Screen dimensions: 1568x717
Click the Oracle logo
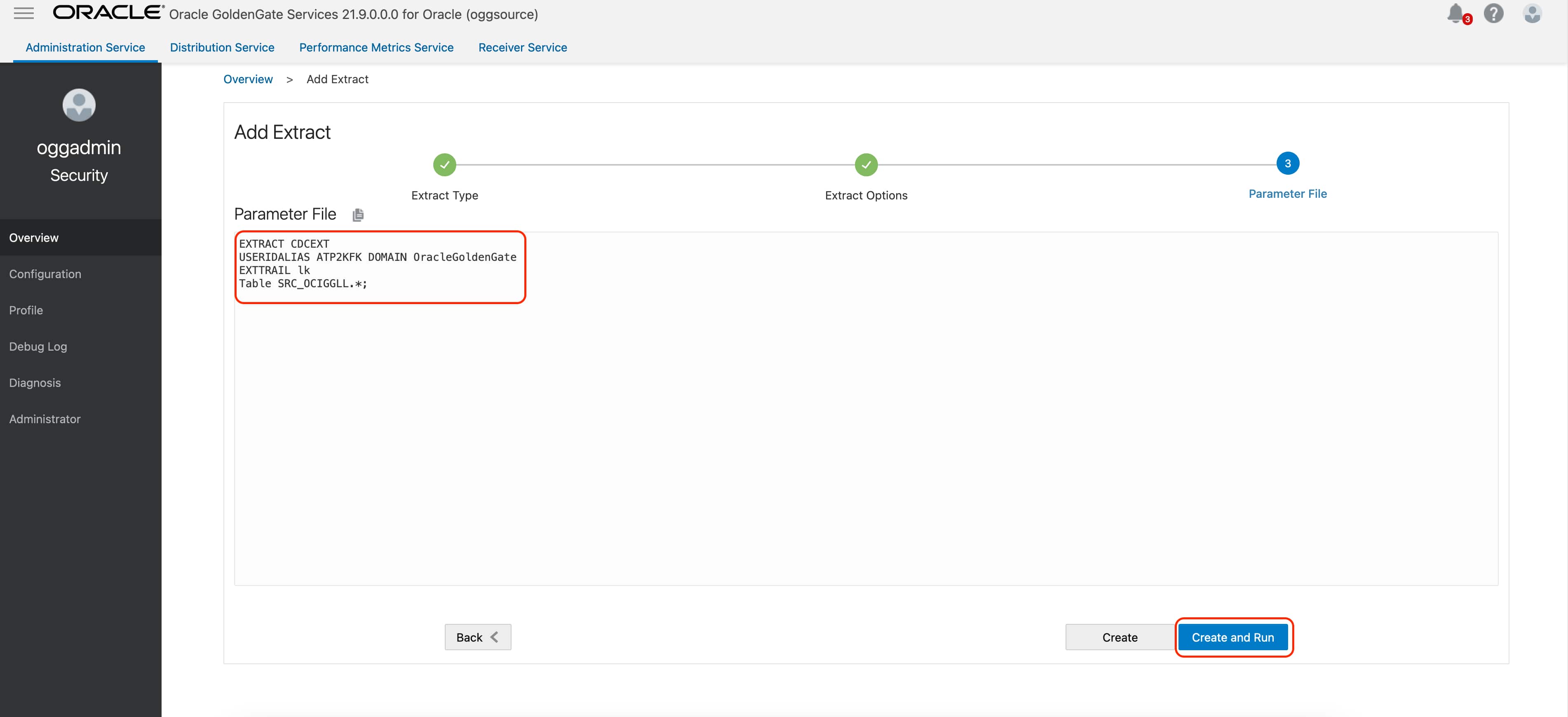(x=108, y=13)
